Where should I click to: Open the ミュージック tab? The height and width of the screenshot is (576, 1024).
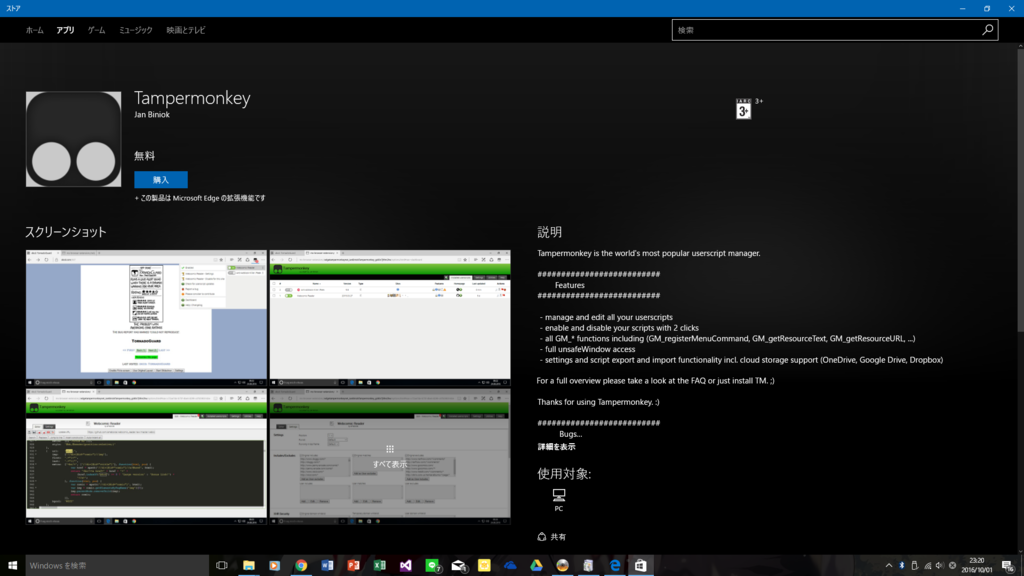pos(136,30)
